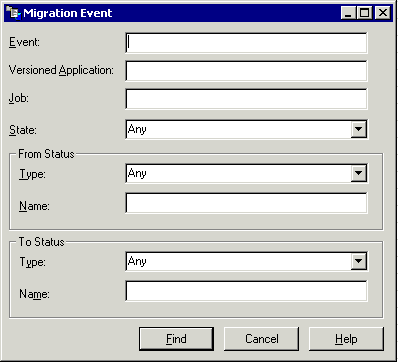
Task: Open the To Status Type dropdown arrow
Action: point(359,261)
